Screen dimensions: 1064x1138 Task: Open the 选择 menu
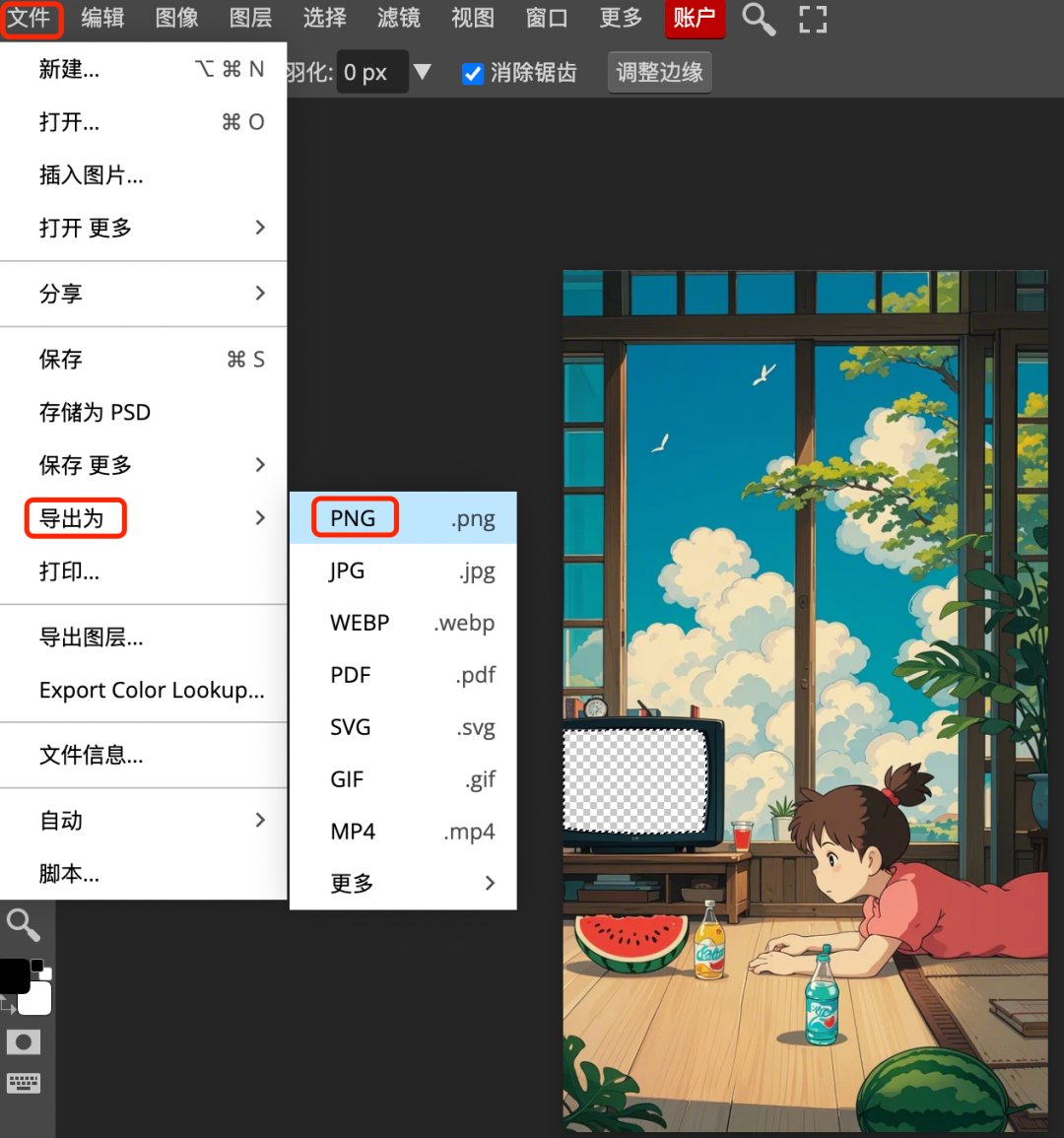tap(325, 18)
